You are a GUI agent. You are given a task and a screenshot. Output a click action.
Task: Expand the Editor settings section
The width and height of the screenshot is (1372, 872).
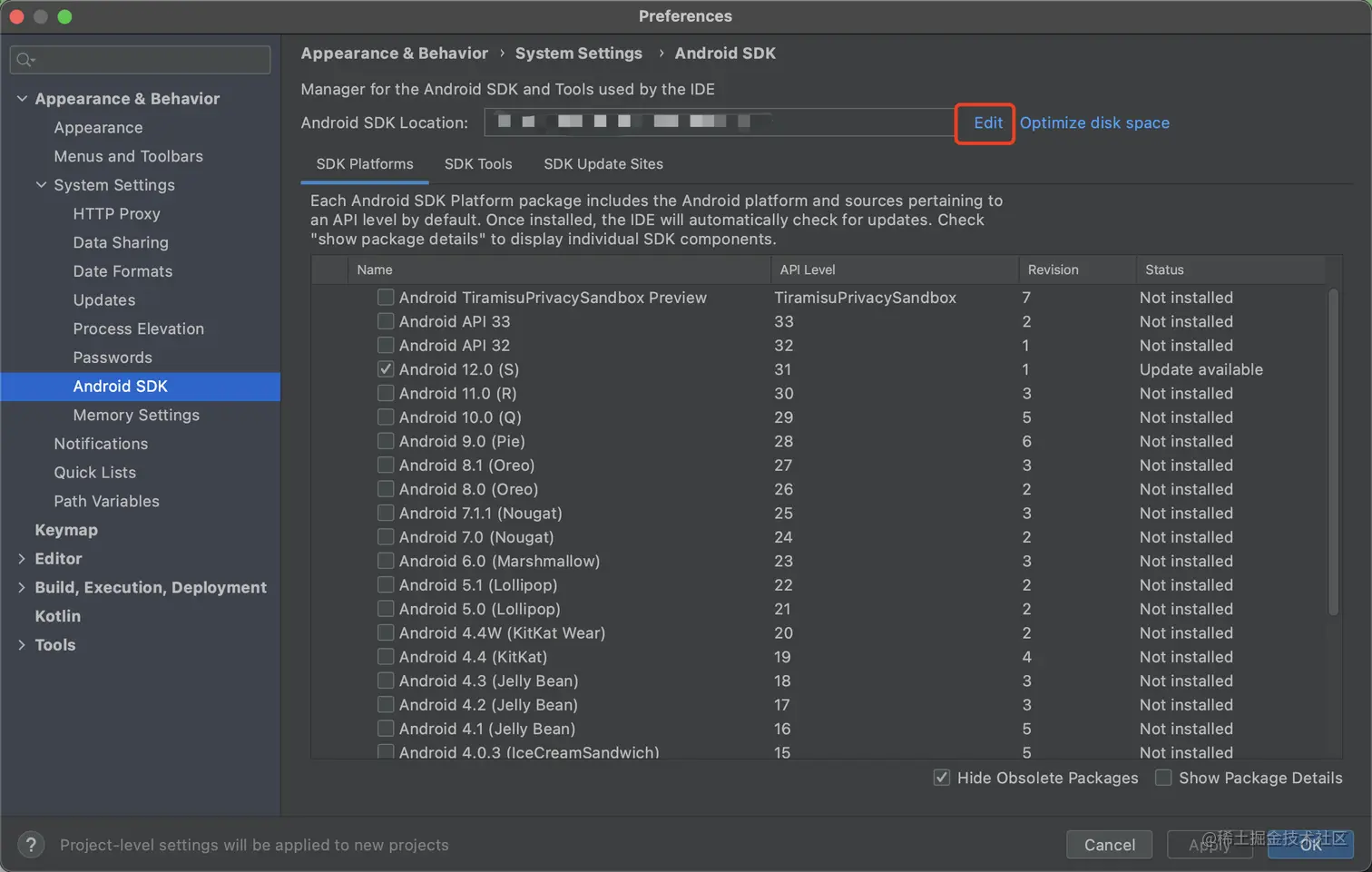(x=22, y=559)
